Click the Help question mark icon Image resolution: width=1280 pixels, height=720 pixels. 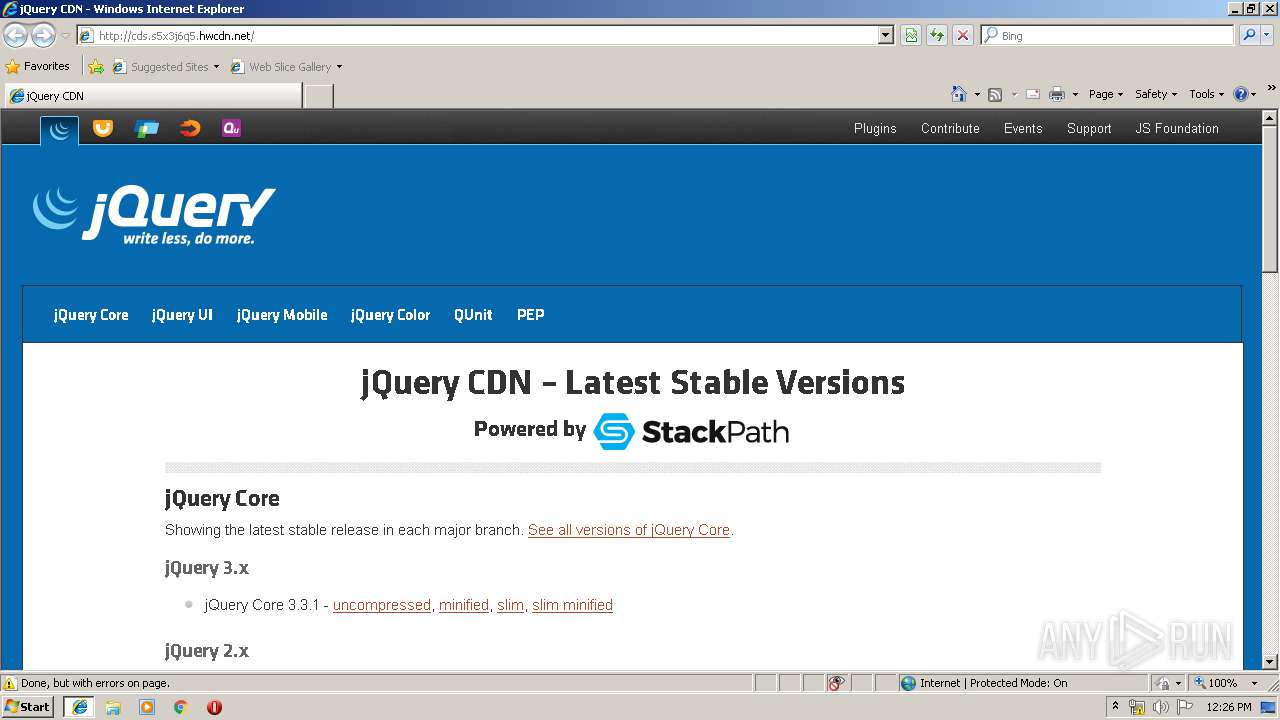(x=1241, y=94)
